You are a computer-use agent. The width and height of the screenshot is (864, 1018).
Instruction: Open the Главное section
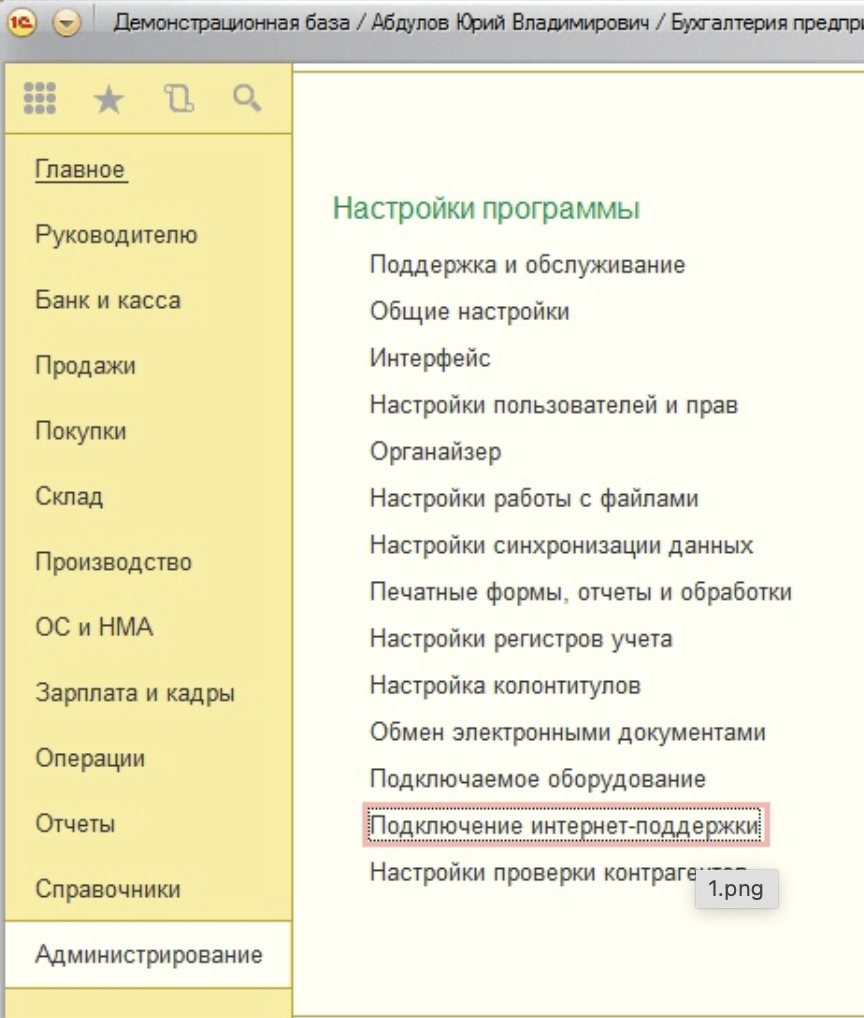(81, 170)
